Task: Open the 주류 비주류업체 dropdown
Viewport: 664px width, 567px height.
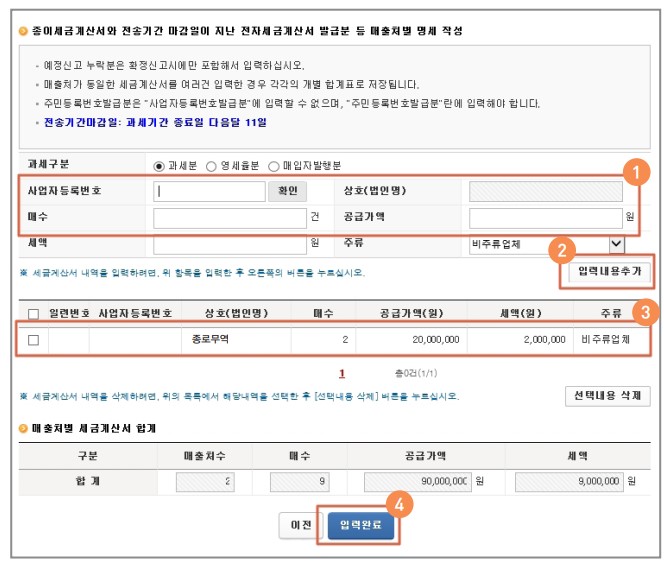Action: [547, 244]
